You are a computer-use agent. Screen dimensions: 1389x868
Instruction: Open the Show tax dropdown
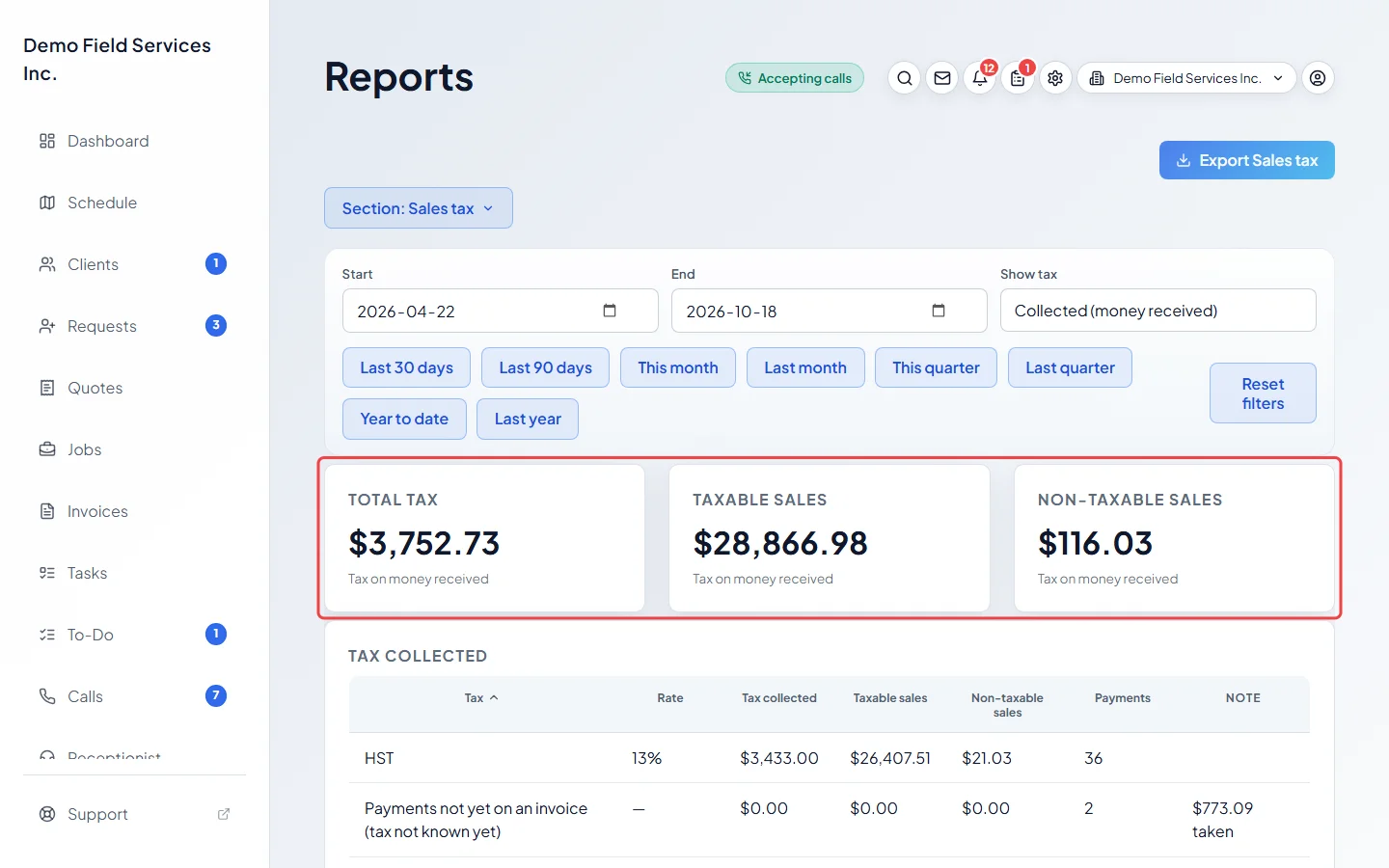point(1158,311)
